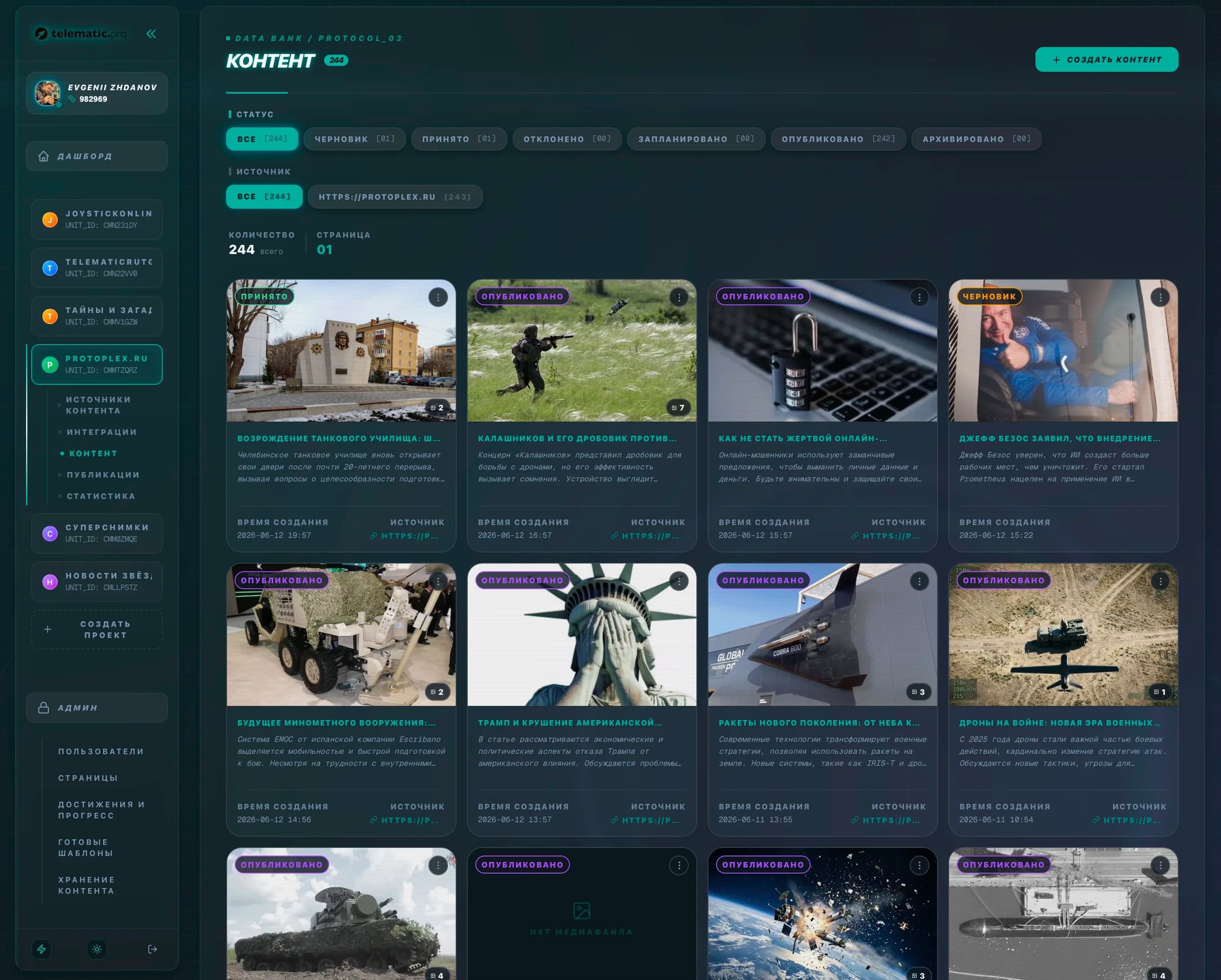Filter by source HTTPS://PROTOPLEX.RU

click(395, 197)
